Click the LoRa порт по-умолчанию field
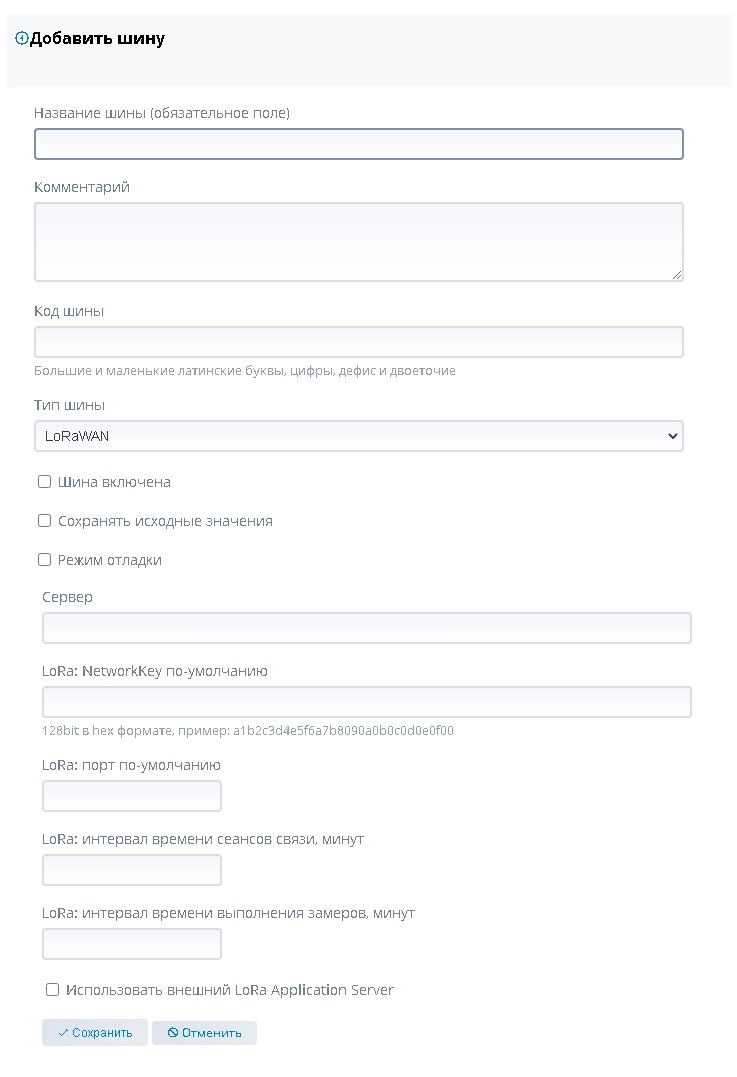The image size is (737, 1077). pos(131,796)
